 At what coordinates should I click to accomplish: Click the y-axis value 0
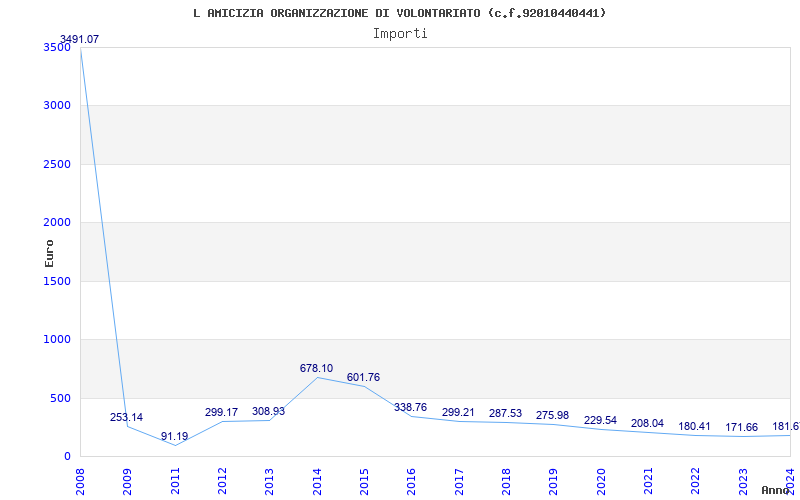(67, 456)
